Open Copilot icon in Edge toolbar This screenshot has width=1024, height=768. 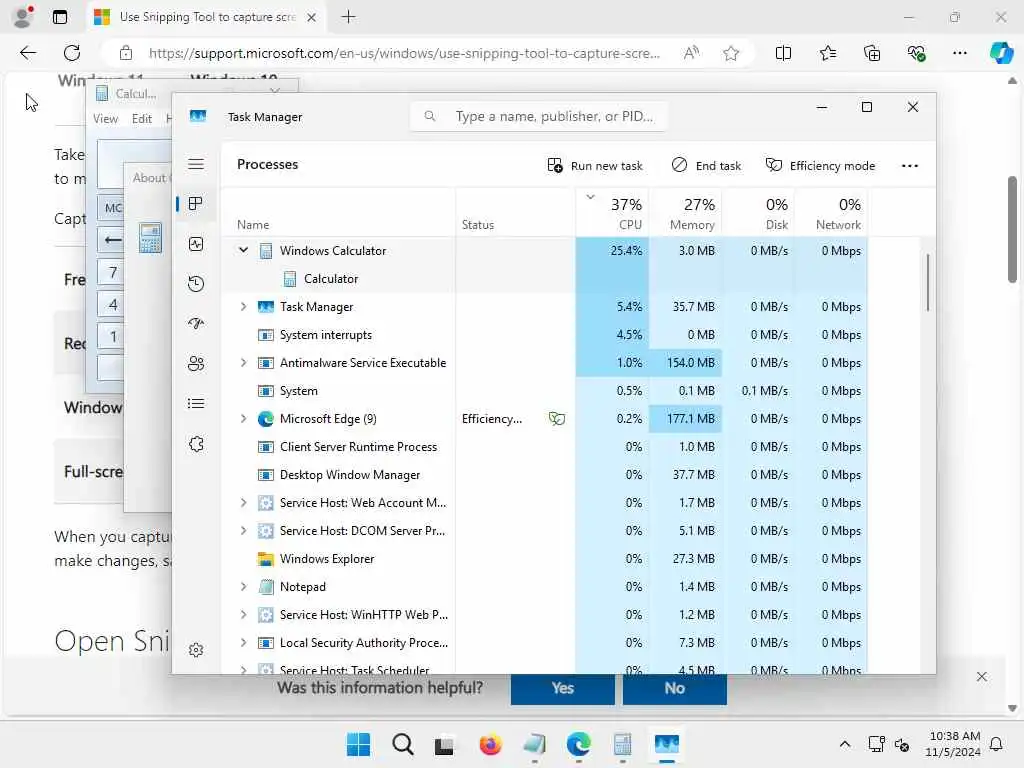1001,53
